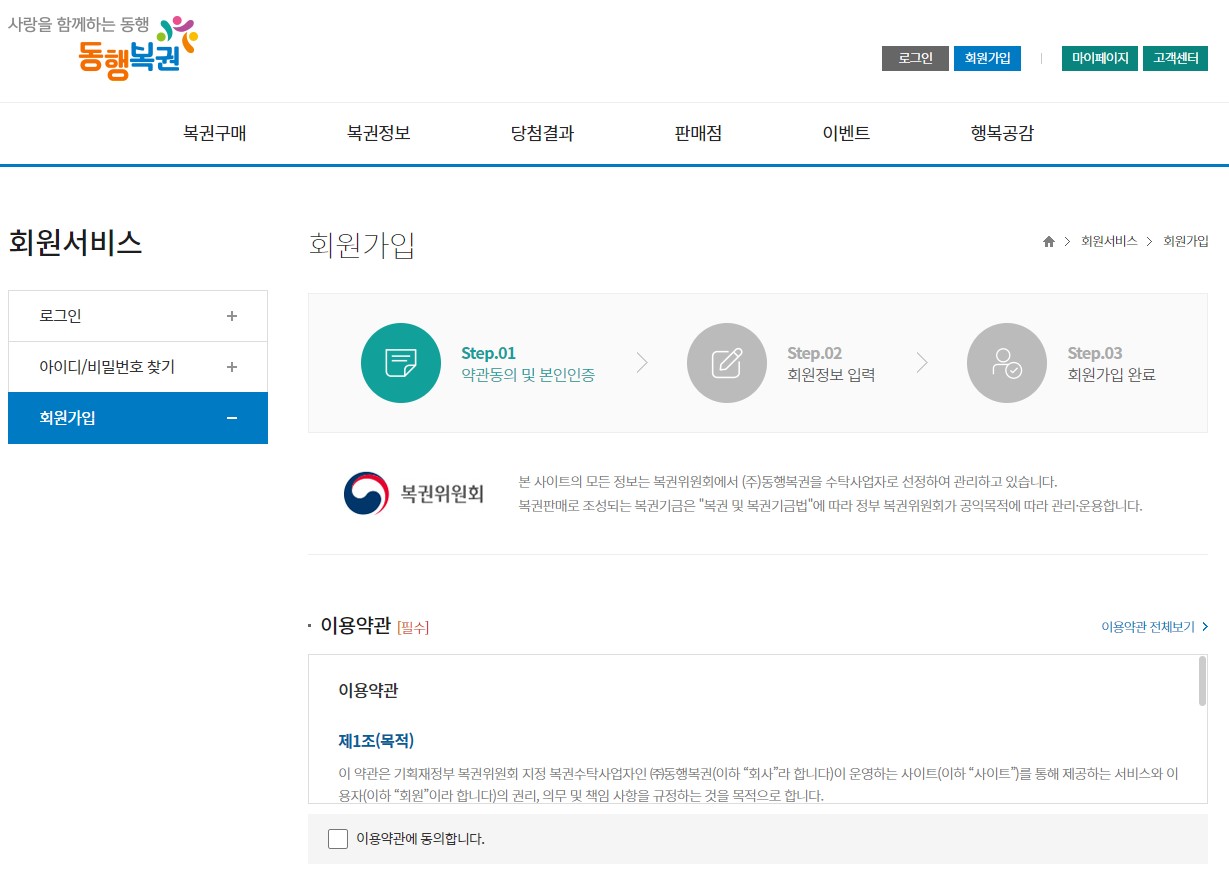
Task: Check the 이용약관에 동의합니다 checkbox
Action: tap(338, 838)
